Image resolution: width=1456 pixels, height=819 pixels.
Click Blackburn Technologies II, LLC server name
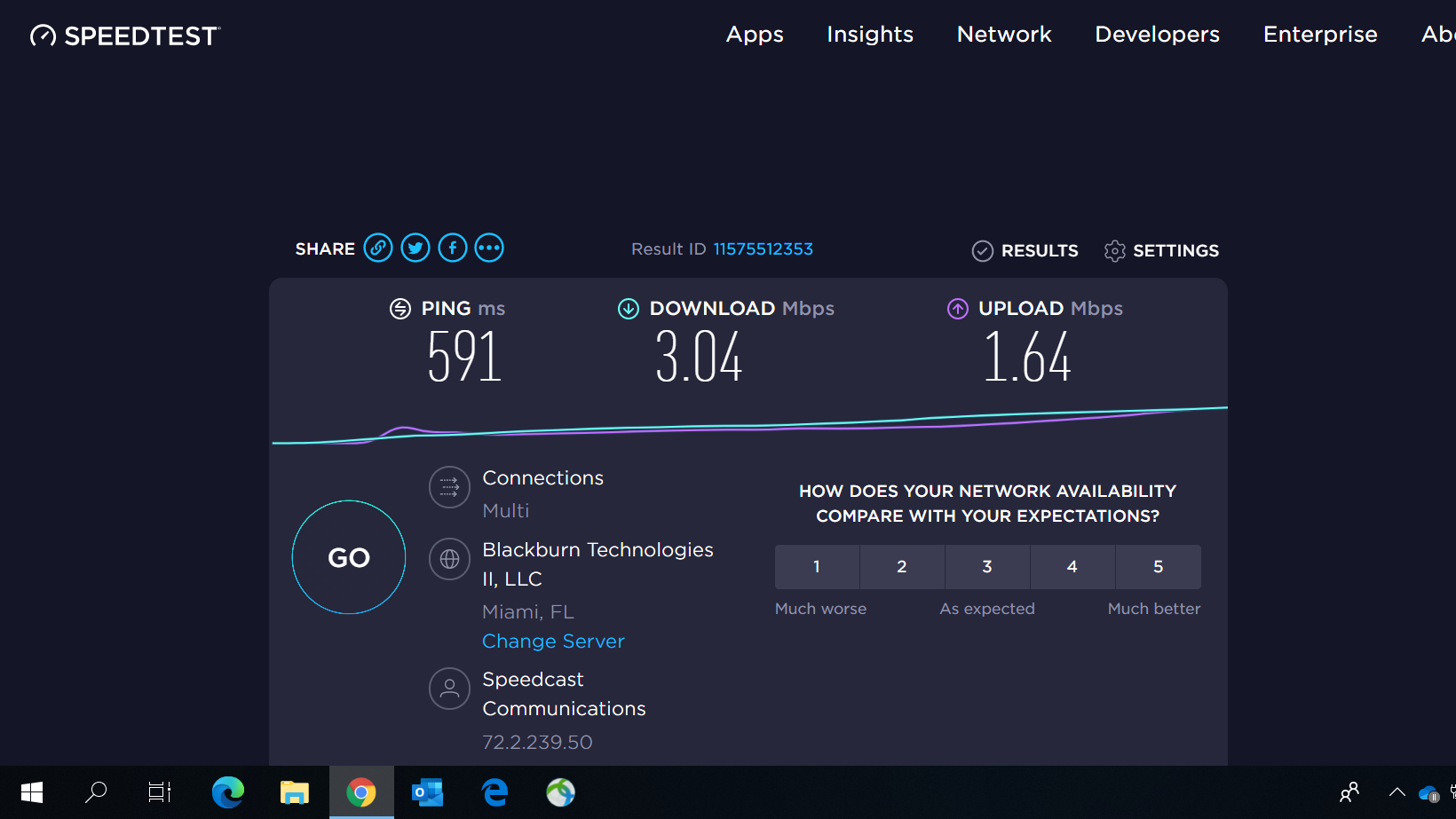[x=597, y=564]
